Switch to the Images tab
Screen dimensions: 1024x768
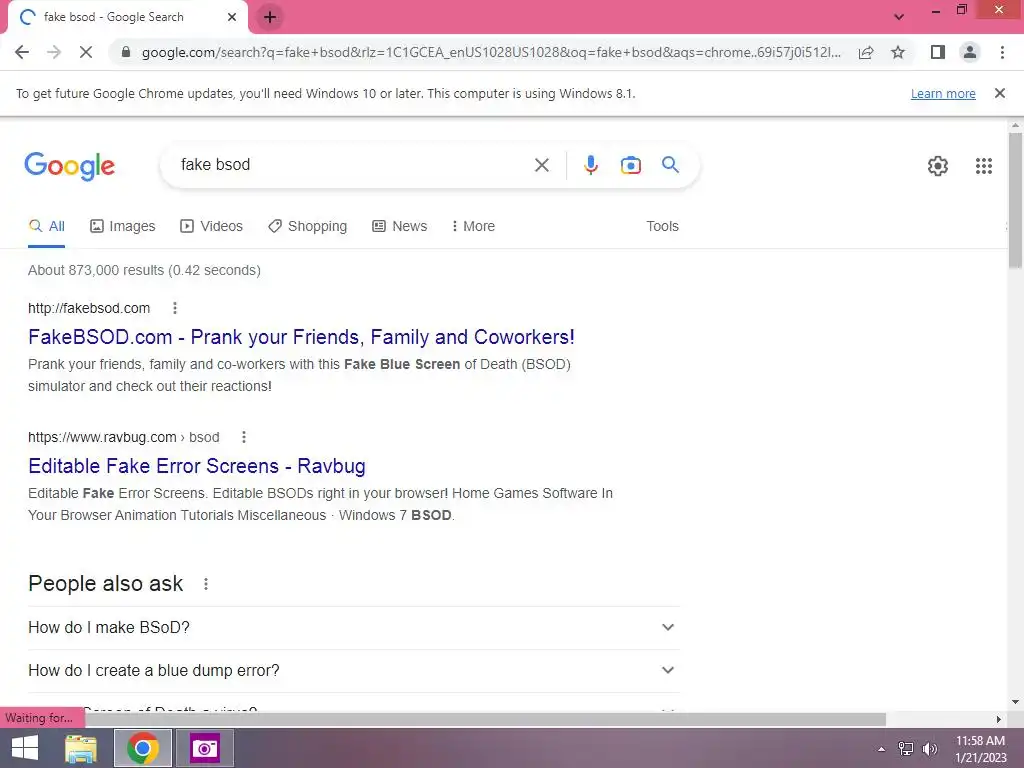pos(123,226)
